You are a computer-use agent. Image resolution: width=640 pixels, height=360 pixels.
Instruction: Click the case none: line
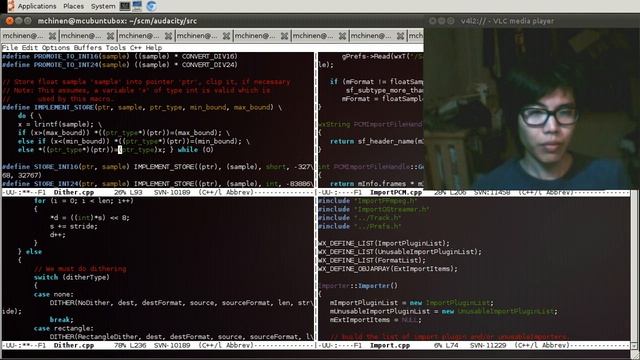[x=54, y=295]
